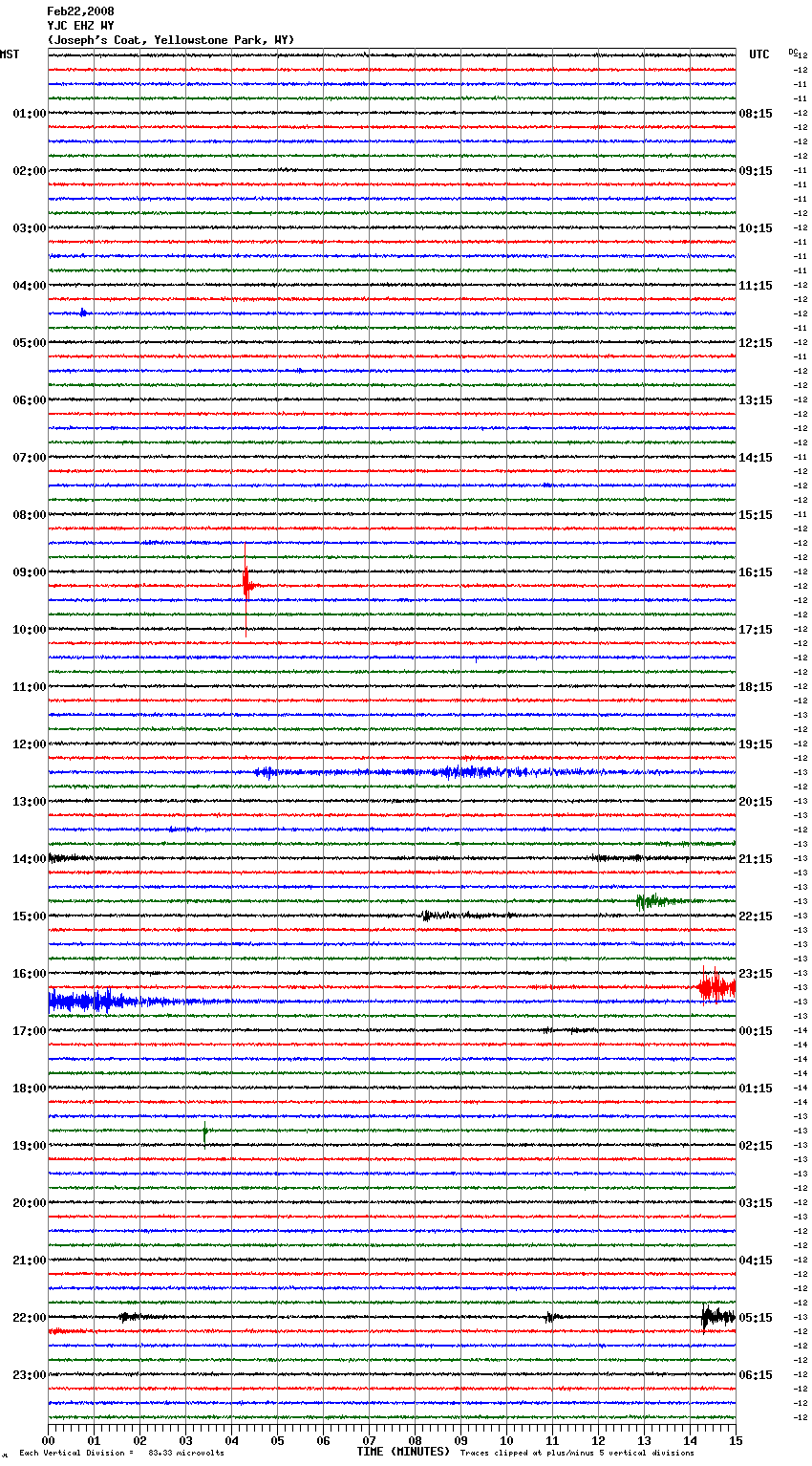Screen dimensions: 812x1466
Task: Click the footer note "Traces clipped at plus/minus 5 vertical divisions"
Action: pyautogui.click(x=577, y=1454)
